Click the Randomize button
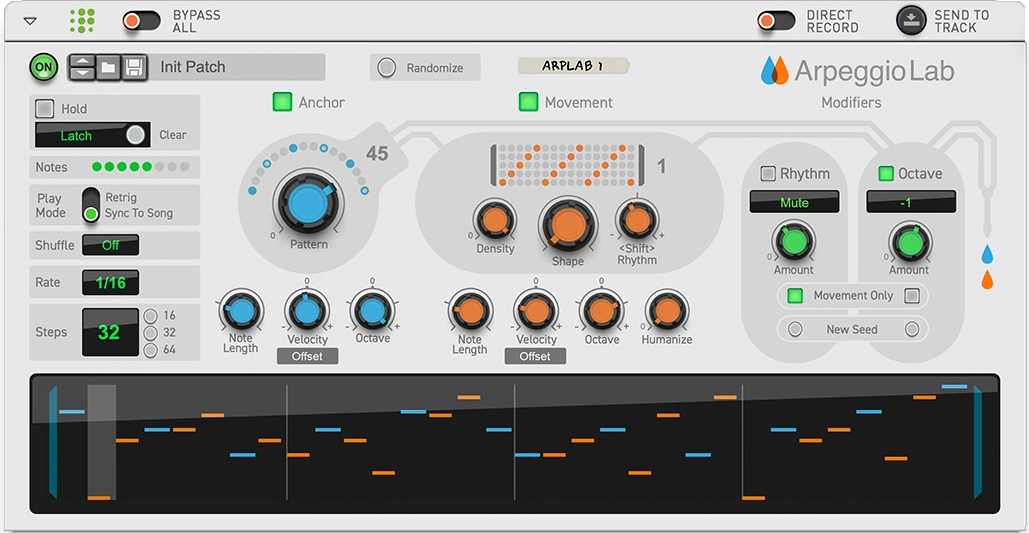This screenshot has height=533, width=1029. pyautogui.click(x=425, y=68)
